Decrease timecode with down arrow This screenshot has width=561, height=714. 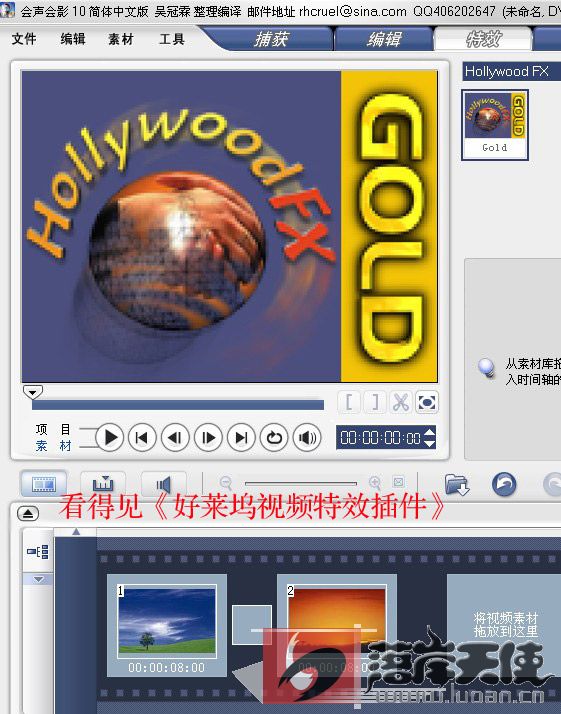tap(429, 444)
